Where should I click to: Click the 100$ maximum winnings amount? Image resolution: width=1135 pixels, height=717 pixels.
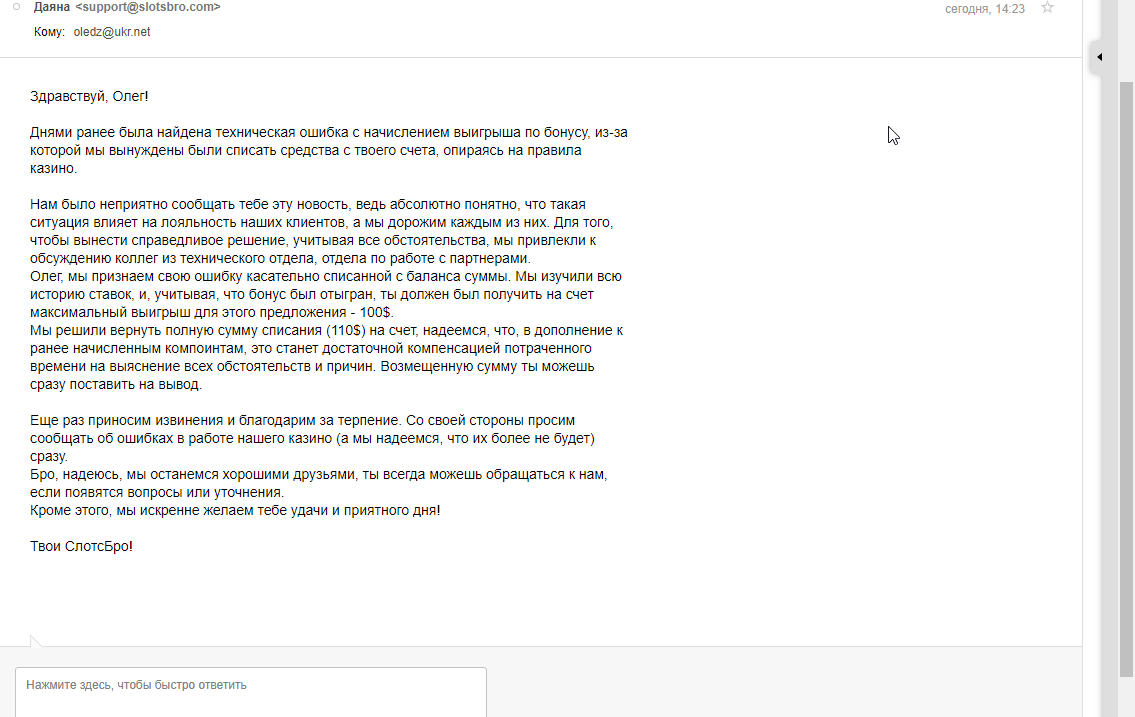tap(379, 312)
